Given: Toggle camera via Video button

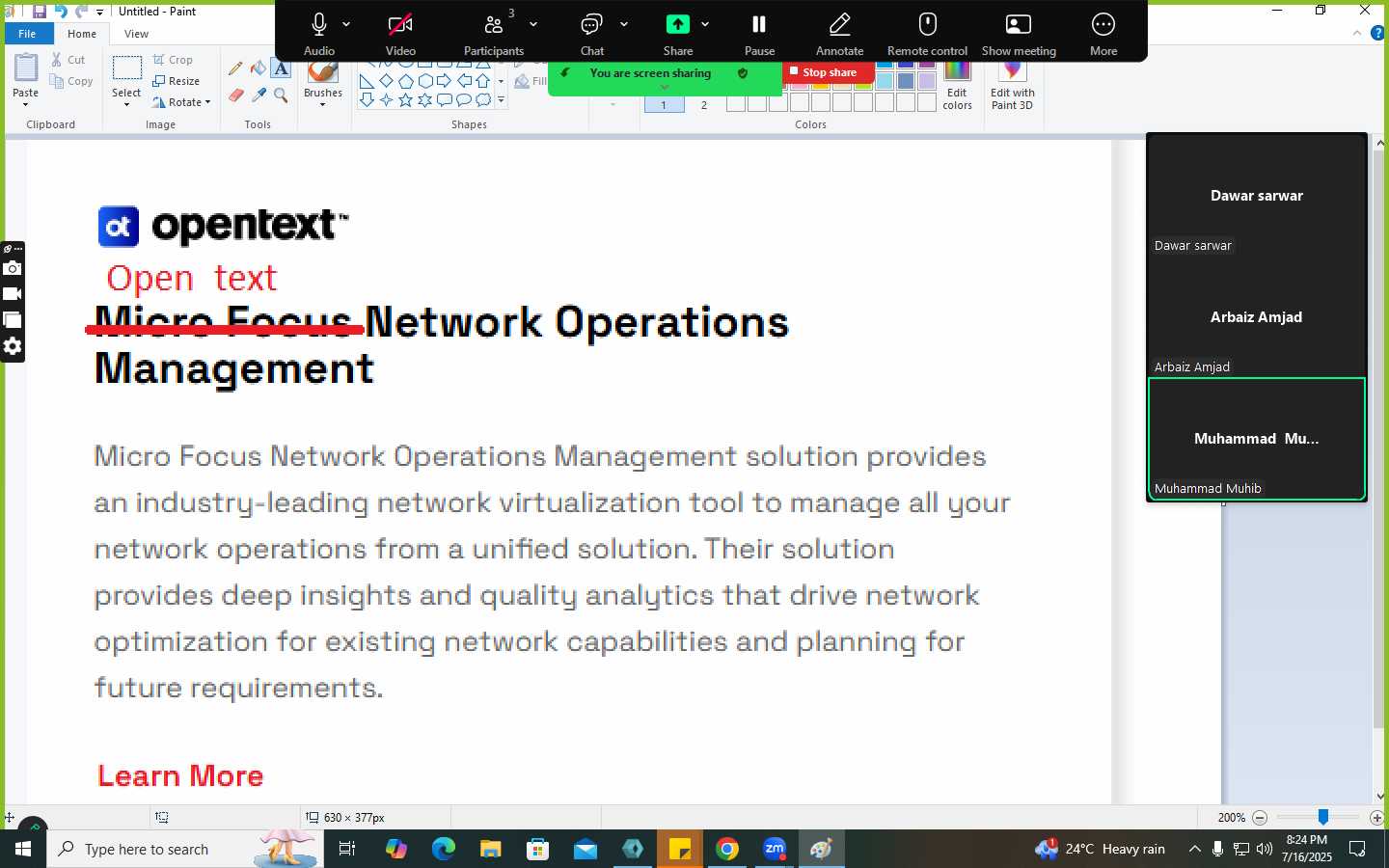Looking at the screenshot, I should [400, 33].
